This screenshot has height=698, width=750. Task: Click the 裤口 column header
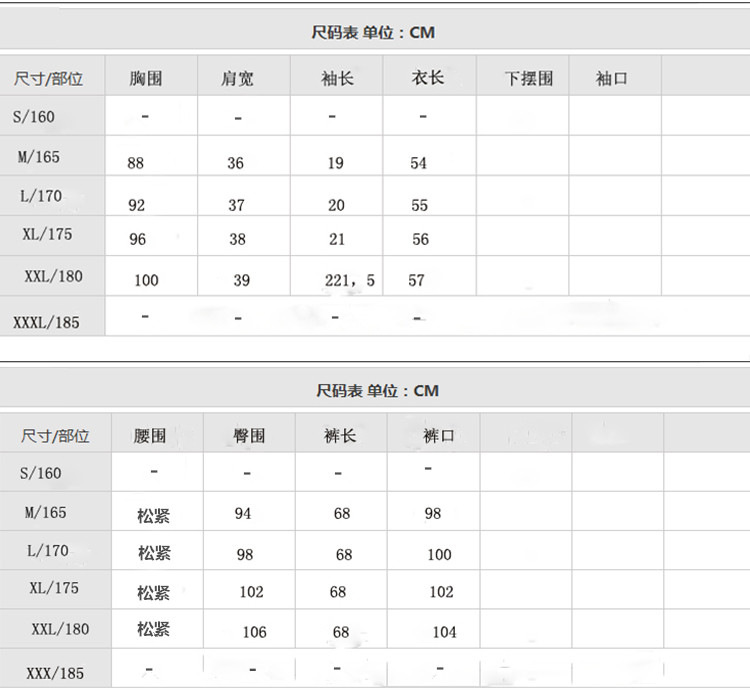[x=439, y=436]
